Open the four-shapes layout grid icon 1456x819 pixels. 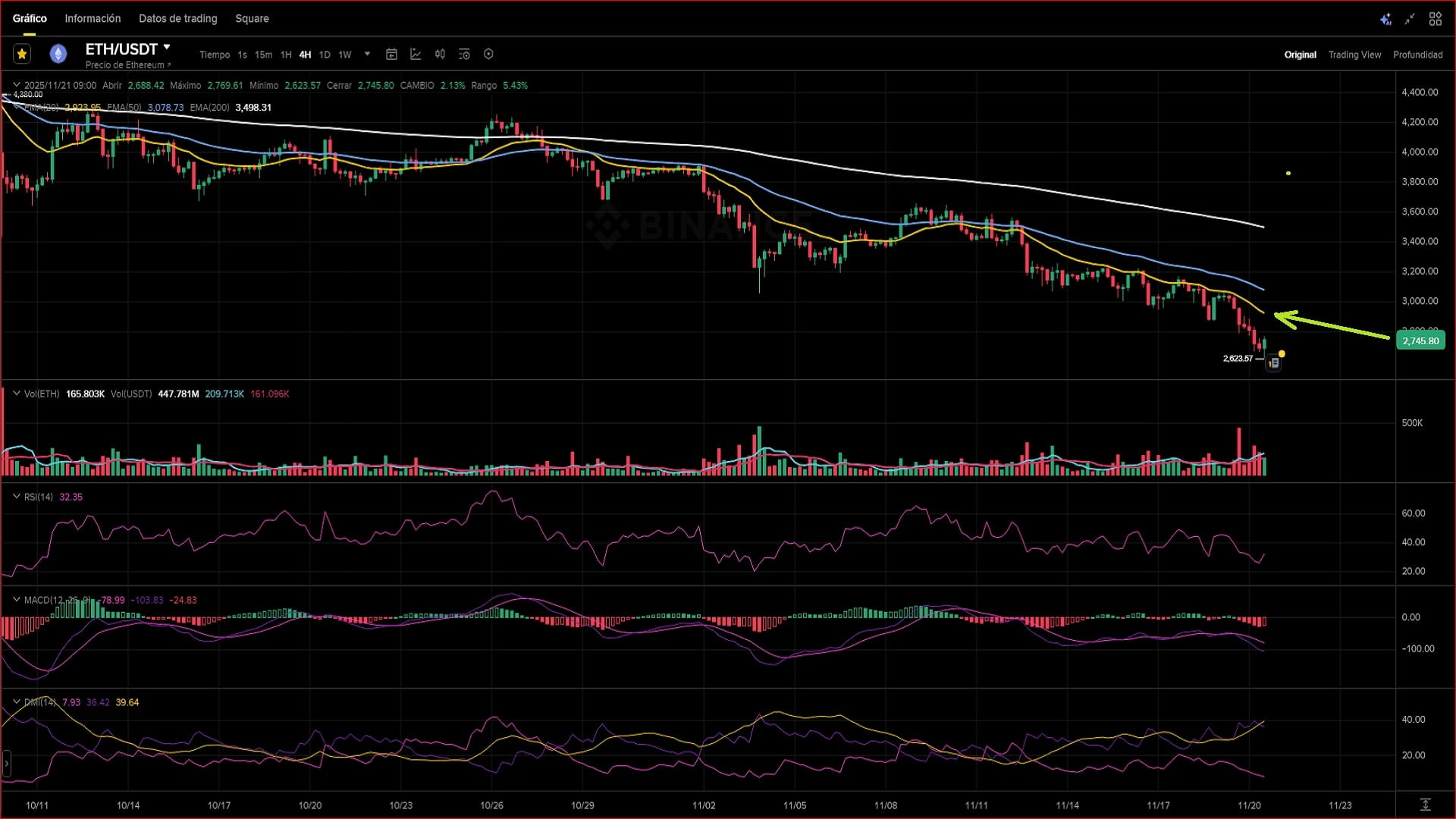click(1435, 19)
